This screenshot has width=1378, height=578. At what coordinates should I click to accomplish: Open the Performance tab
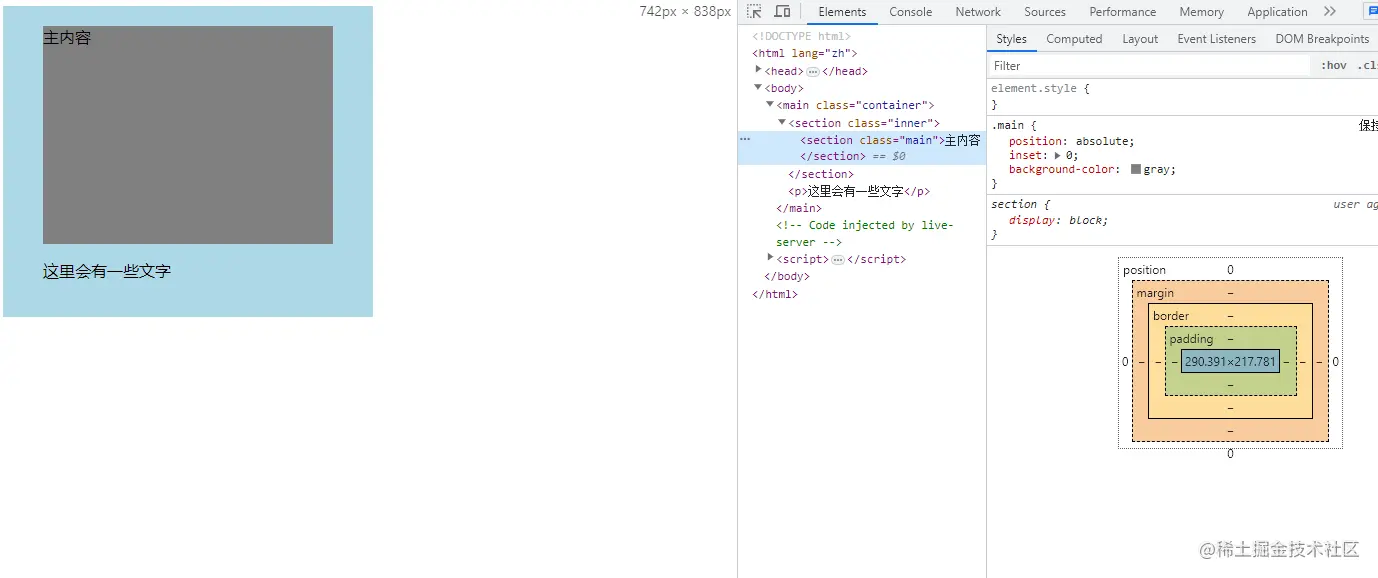tap(1123, 12)
